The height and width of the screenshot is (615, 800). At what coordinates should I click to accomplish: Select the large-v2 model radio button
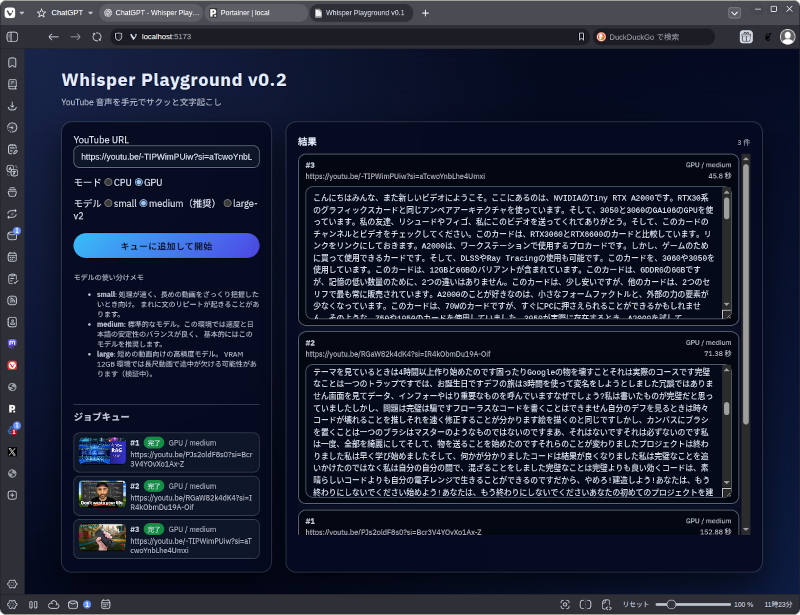pos(228,203)
